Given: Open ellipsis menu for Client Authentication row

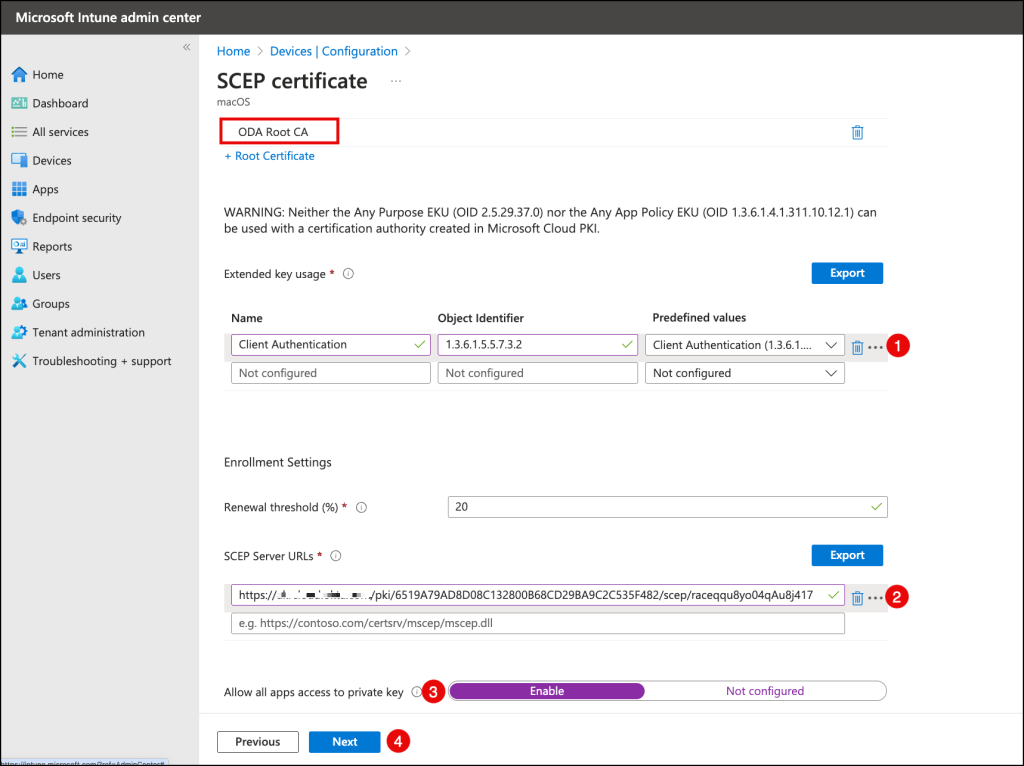Looking at the screenshot, I should (x=876, y=347).
